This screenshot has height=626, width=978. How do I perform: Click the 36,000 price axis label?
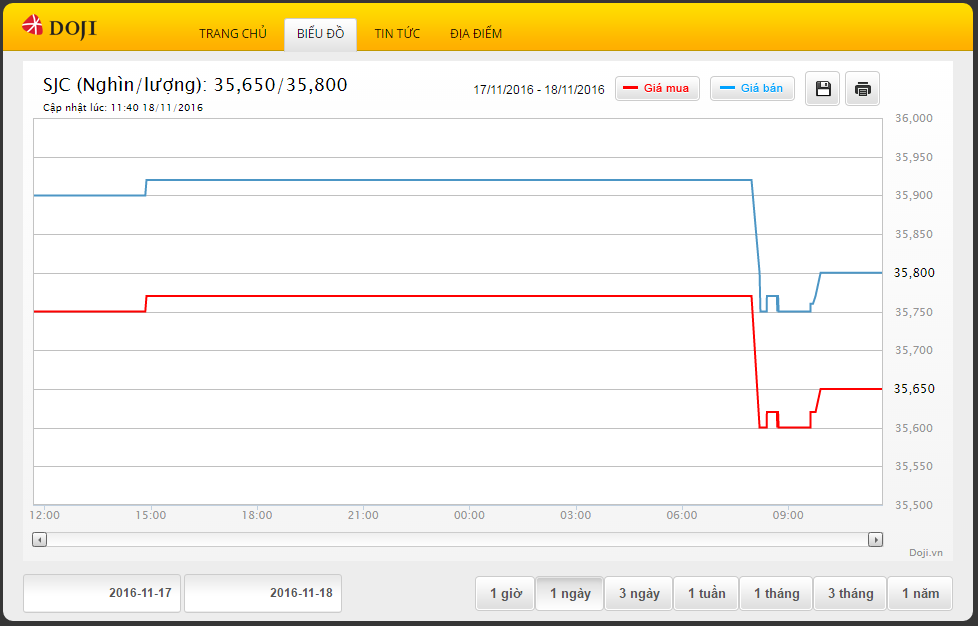point(914,118)
